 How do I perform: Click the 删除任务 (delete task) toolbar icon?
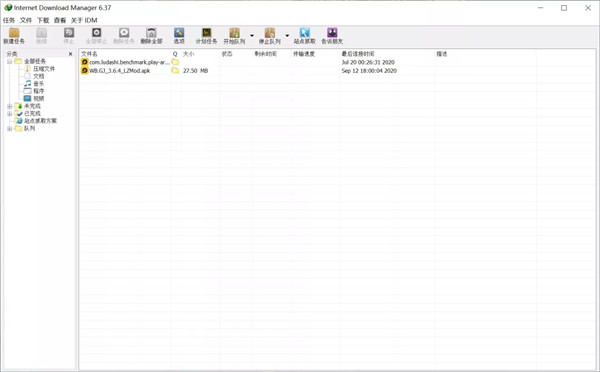(124, 36)
